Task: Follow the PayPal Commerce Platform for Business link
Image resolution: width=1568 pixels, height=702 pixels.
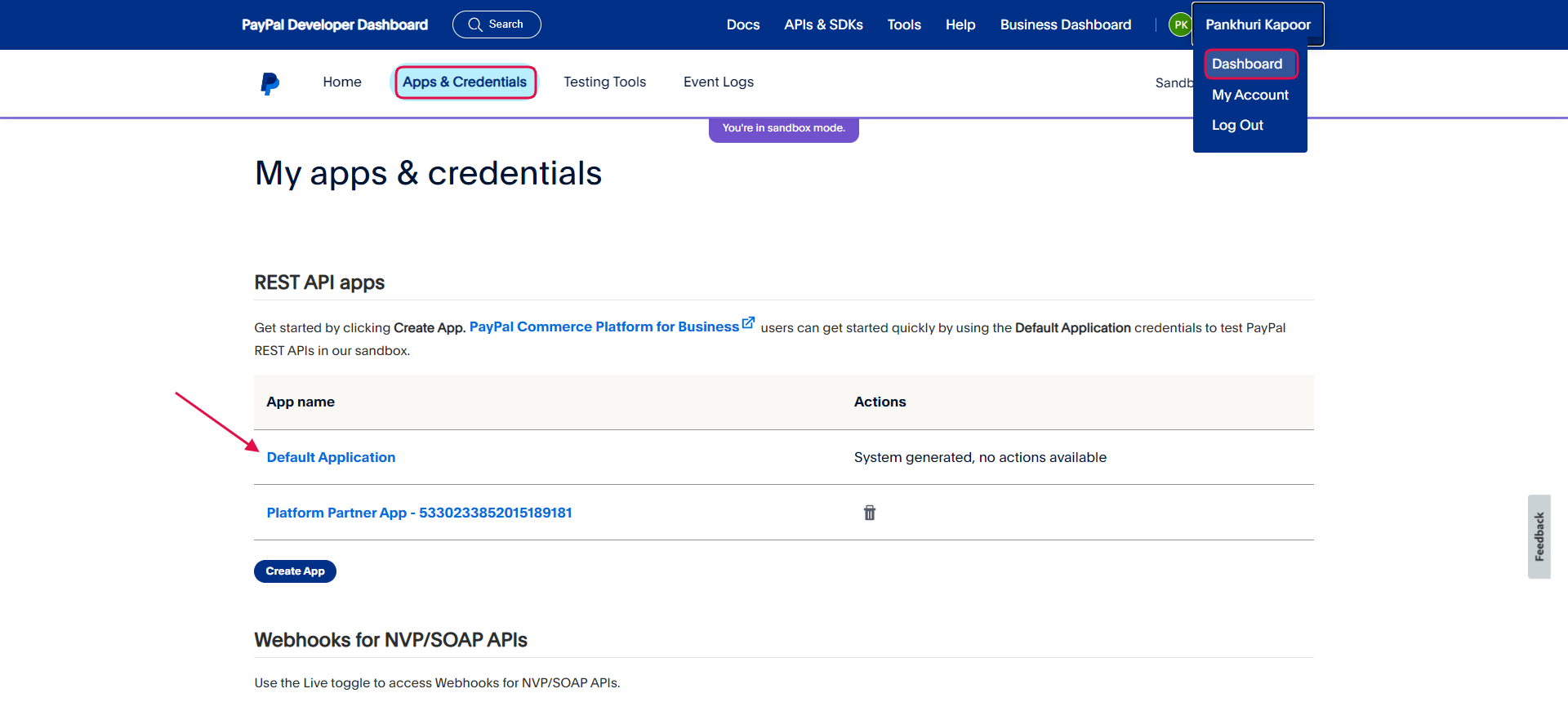Action: pos(604,327)
